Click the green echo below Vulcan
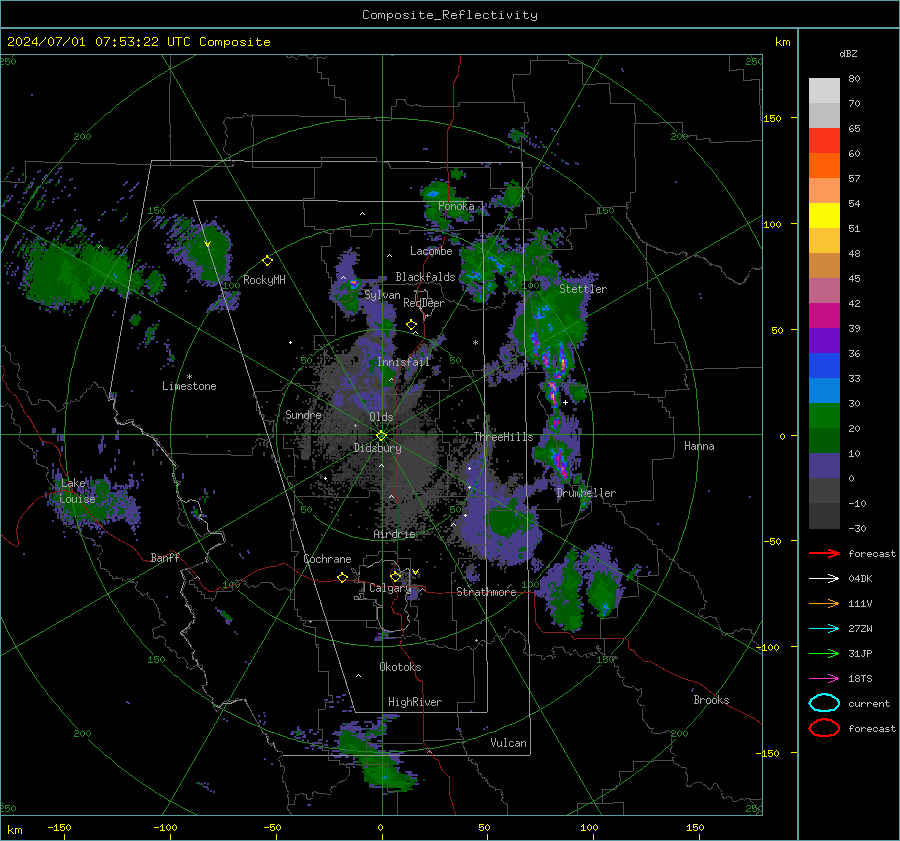Viewport: 900px width, 841px height. tap(380, 761)
